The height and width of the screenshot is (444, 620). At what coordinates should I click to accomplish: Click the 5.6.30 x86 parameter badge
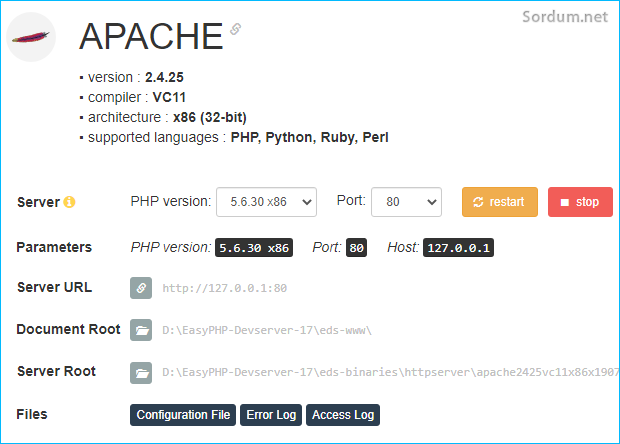click(x=254, y=248)
